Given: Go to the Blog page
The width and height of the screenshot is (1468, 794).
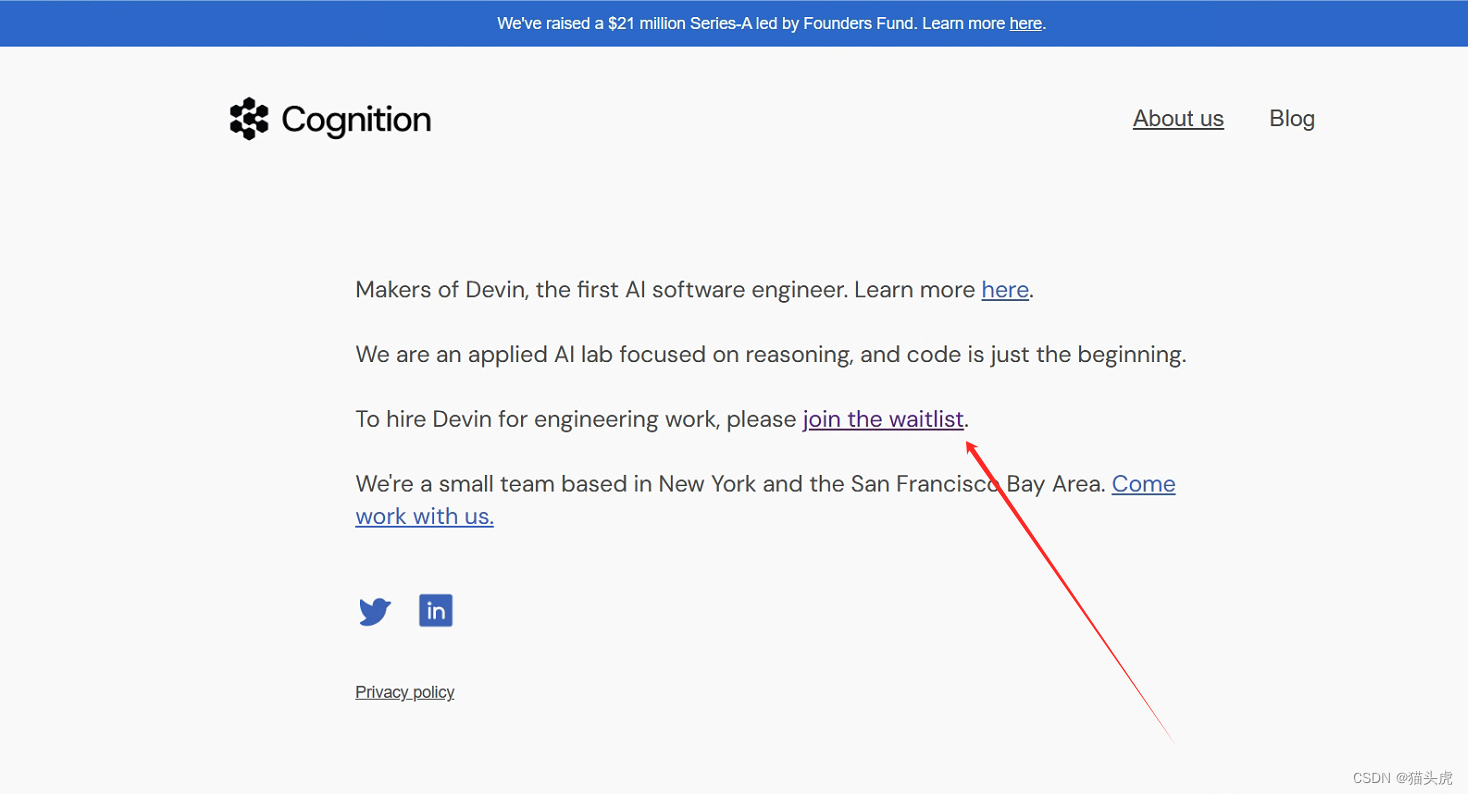Looking at the screenshot, I should coord(1292,118).
